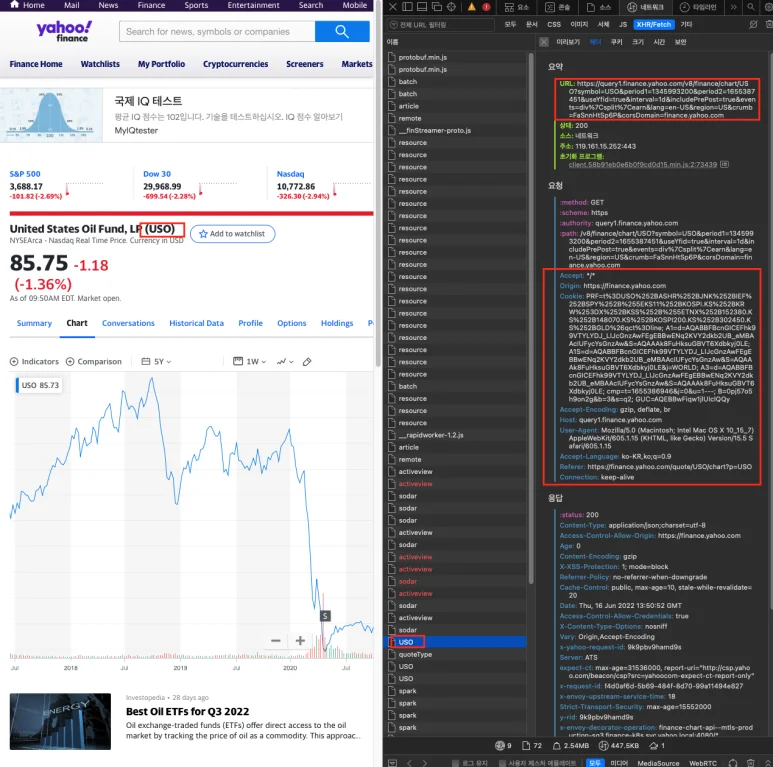Viewport: 773px width, 767px height.
Task: Open the Cookies tab in request details
Action: click(x=616, y=42)
